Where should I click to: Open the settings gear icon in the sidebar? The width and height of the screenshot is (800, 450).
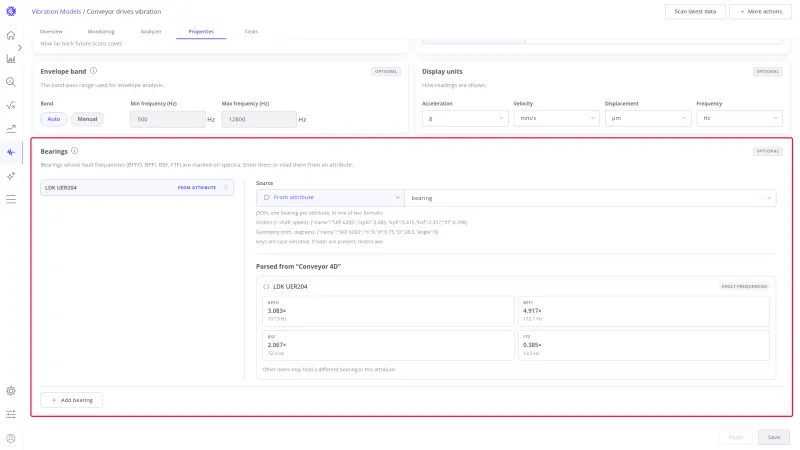pos(11,391)
